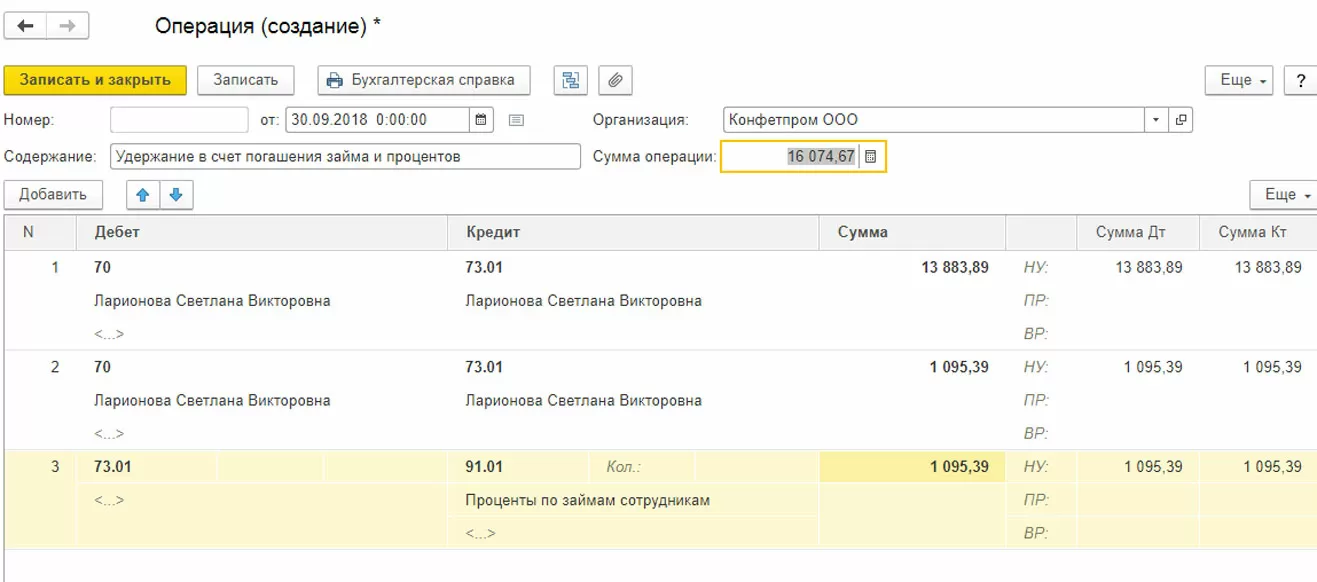Open the calendar date picker
The image size is (1317, 582).
point(481,120)
